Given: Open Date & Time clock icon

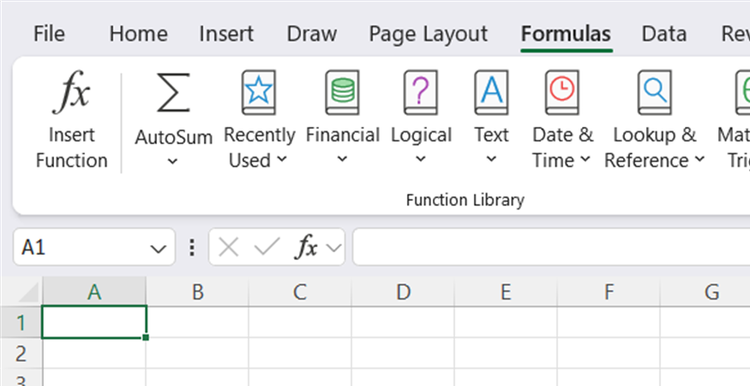Looking at the screenshot, I should [562, 92].
